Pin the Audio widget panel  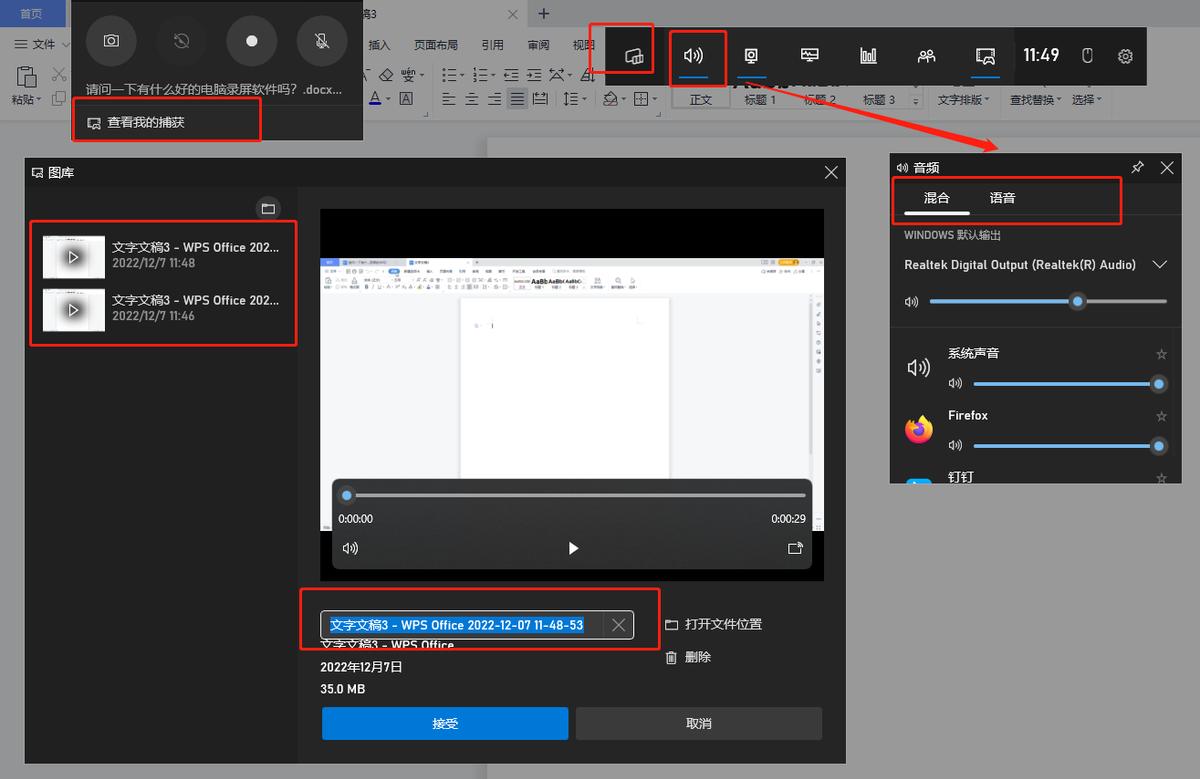1137,168
